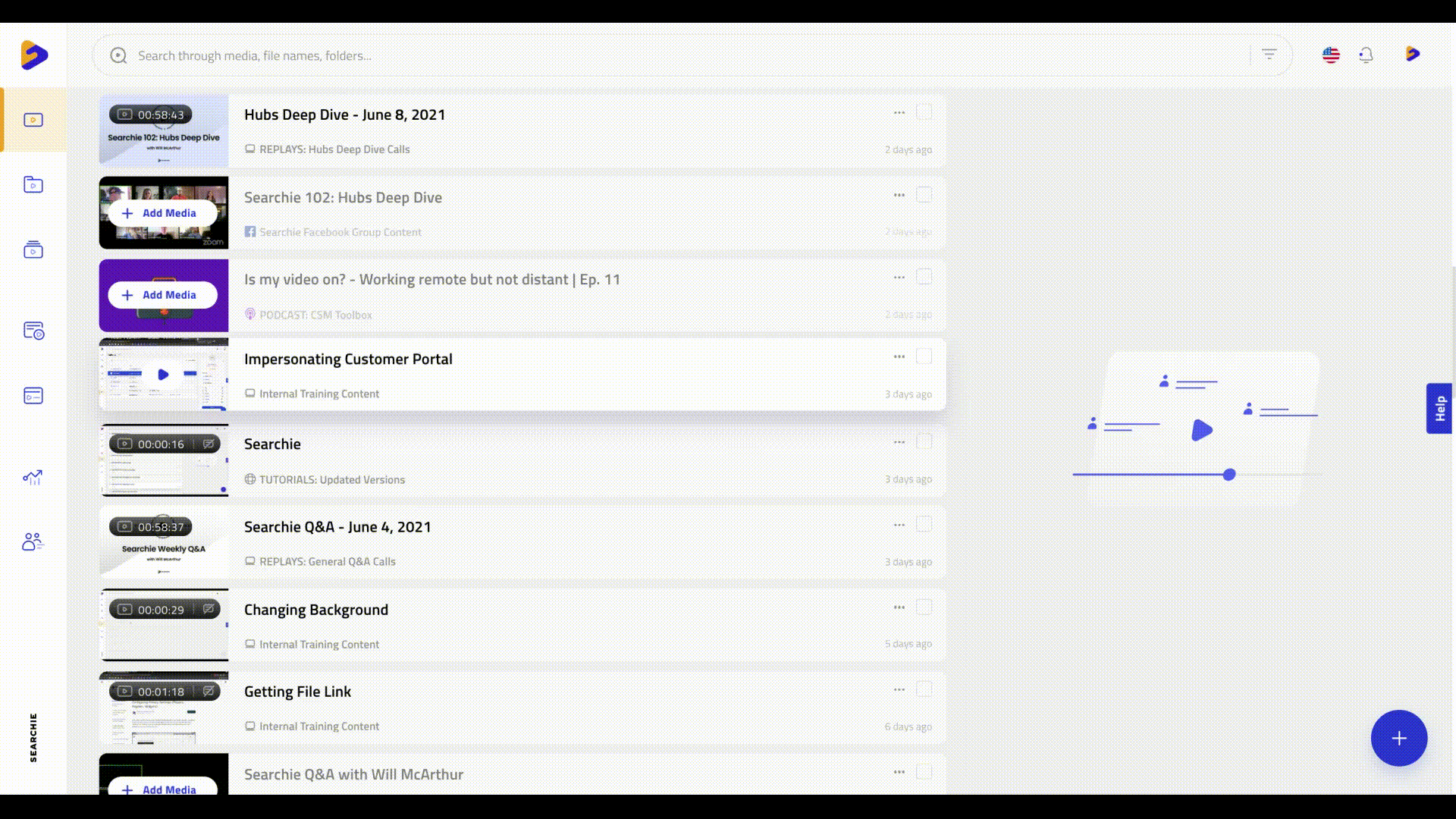Open the Audience people sidebar icon

point(33,541)
